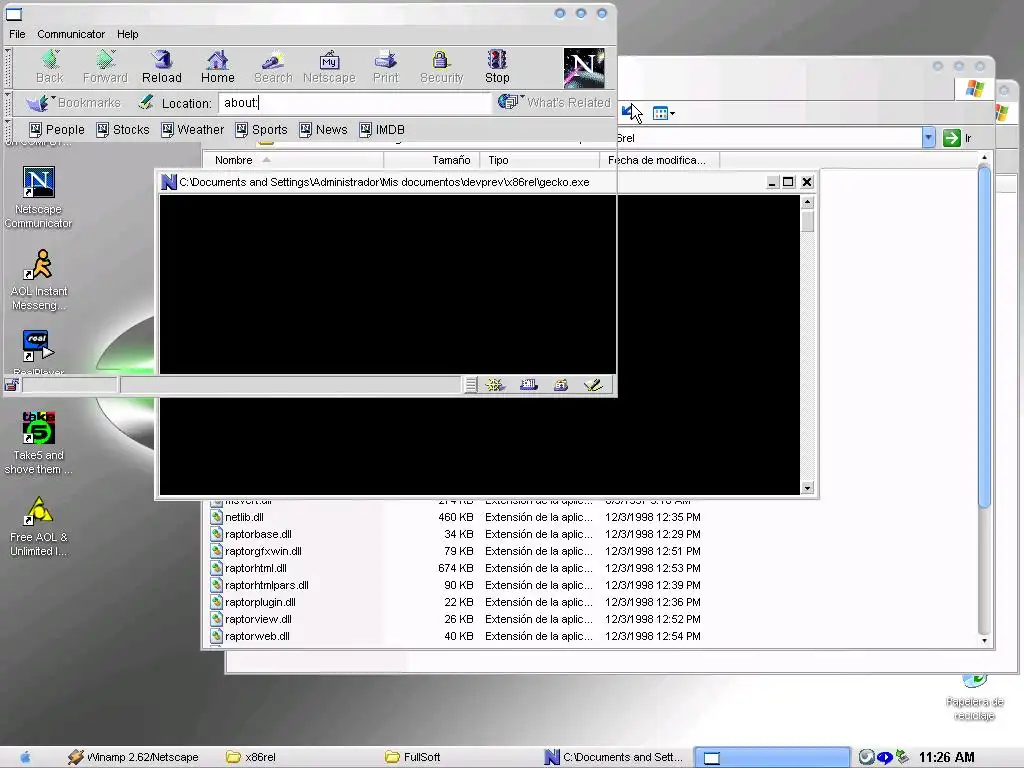Open the Views dropdown in Explorer toolbar
The height and width of the screenshot is (768, 1024).
click(664, 114)
